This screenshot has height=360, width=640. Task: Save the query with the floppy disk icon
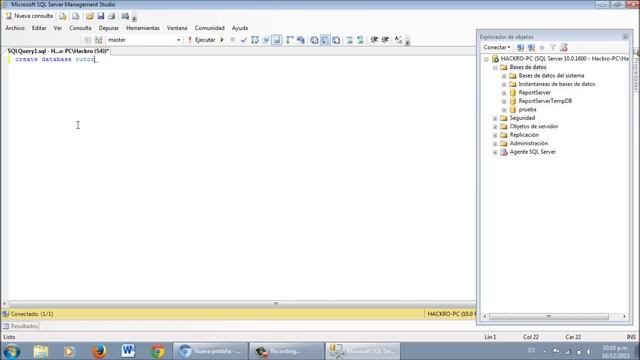coord(100,16)
